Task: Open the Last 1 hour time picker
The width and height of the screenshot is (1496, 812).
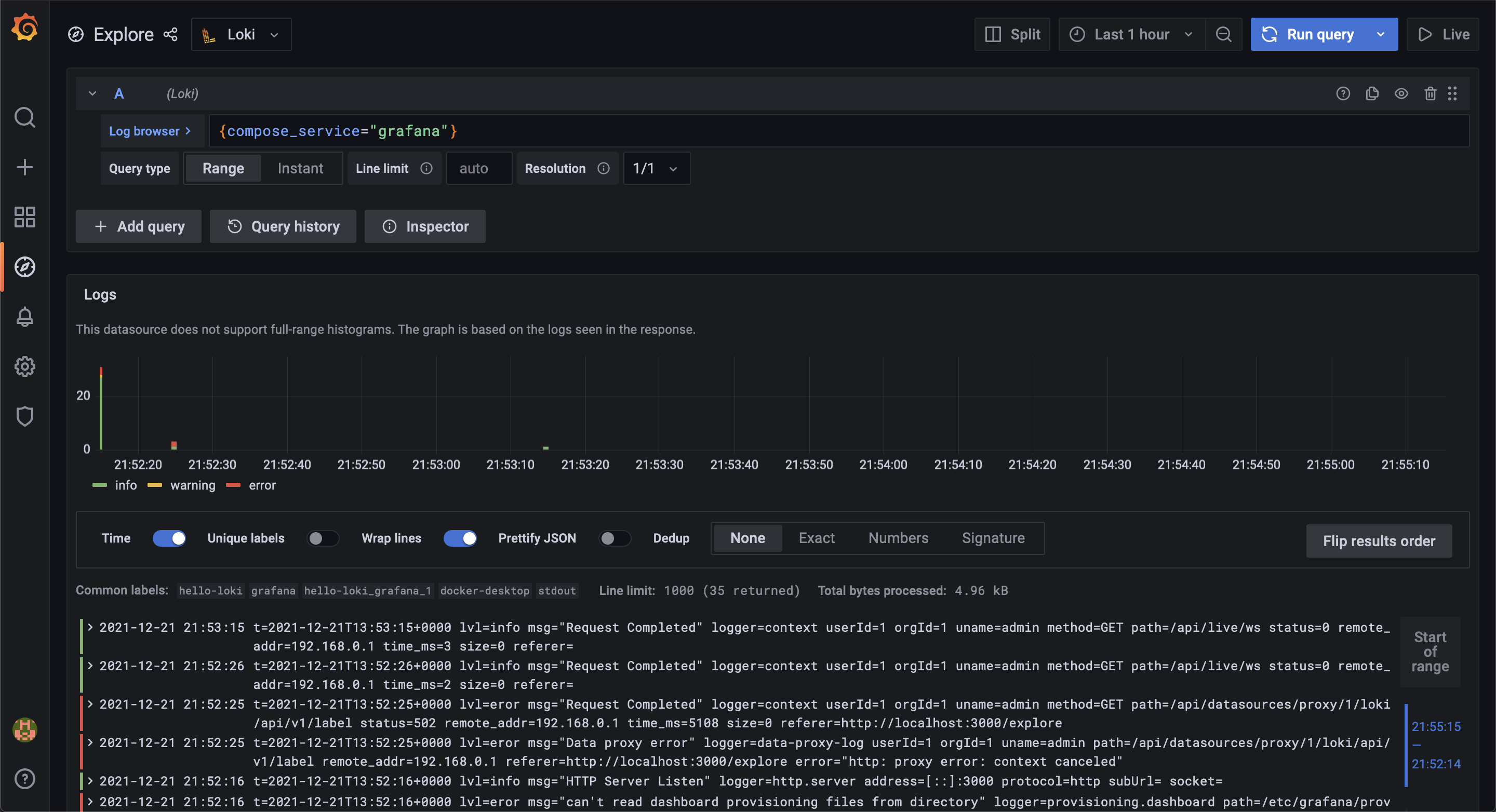Action: (x=1131, y=34)
